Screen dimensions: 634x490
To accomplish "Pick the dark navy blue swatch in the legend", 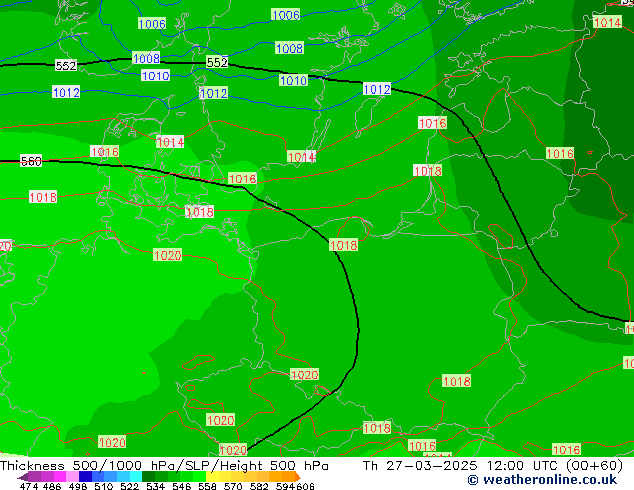I will coord(85,477).
